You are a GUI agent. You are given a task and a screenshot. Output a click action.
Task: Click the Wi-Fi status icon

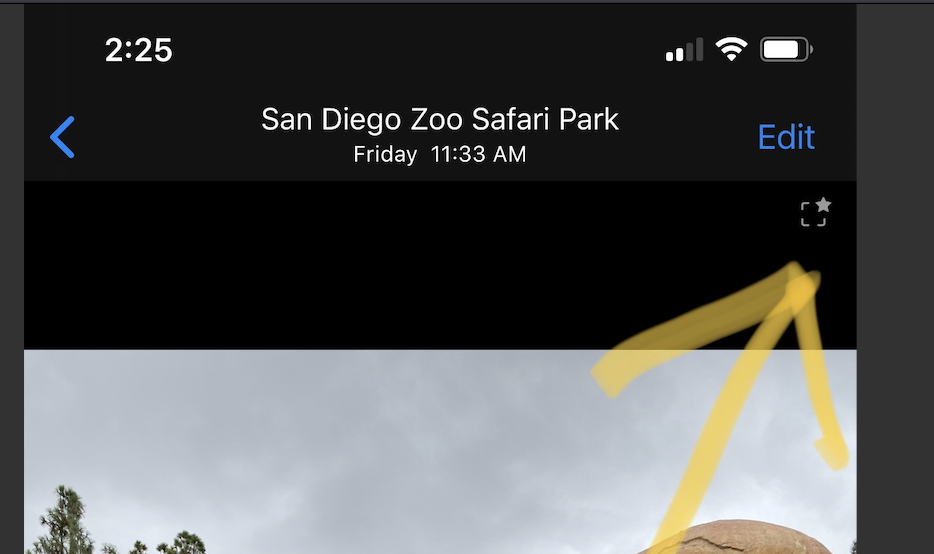(731, 49)
